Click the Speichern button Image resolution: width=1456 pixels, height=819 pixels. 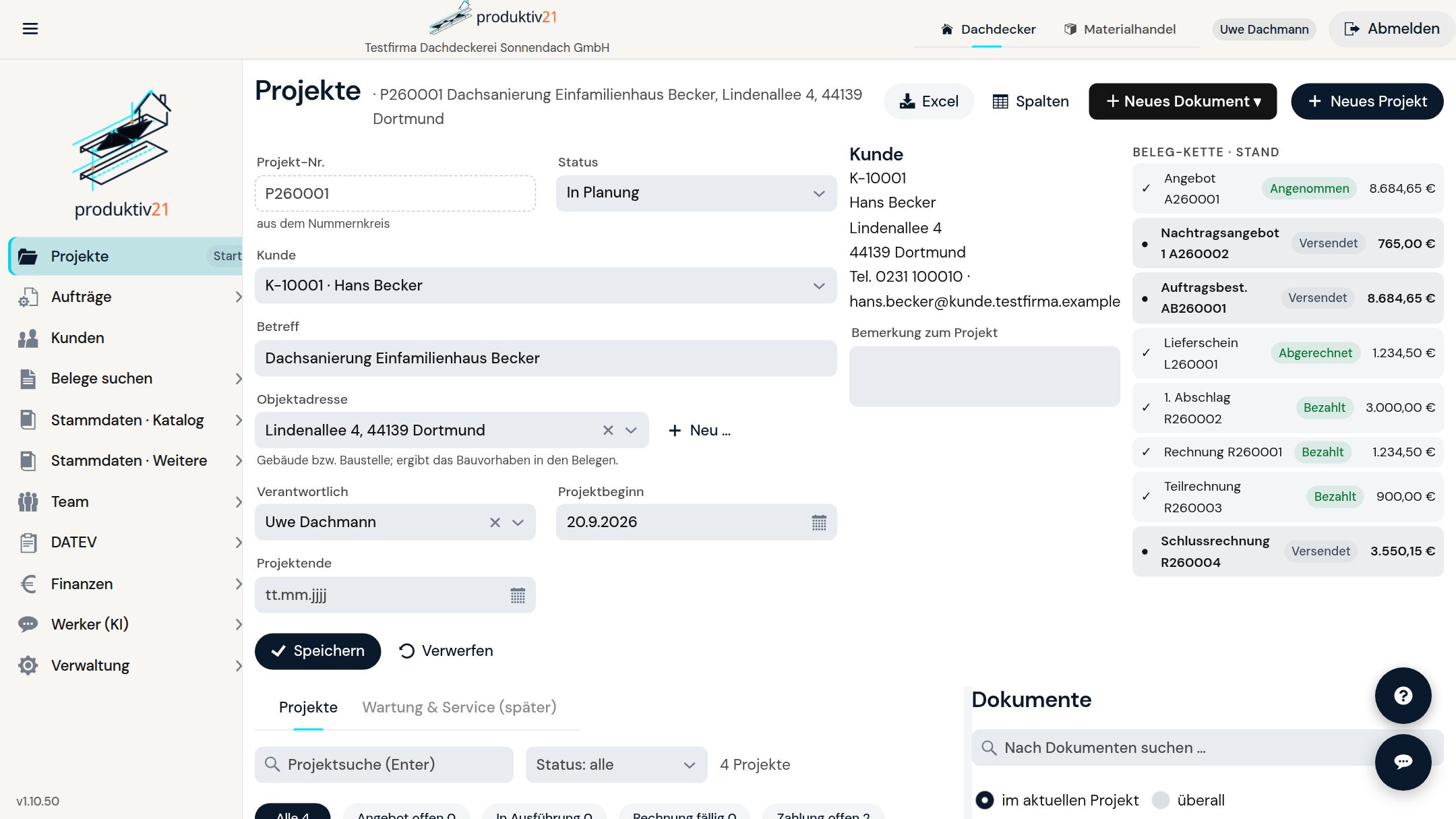317,651
